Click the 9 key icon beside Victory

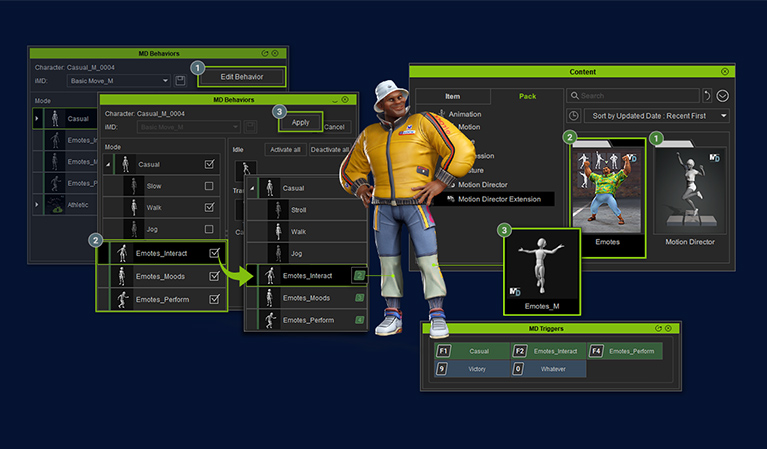(442, 369)
